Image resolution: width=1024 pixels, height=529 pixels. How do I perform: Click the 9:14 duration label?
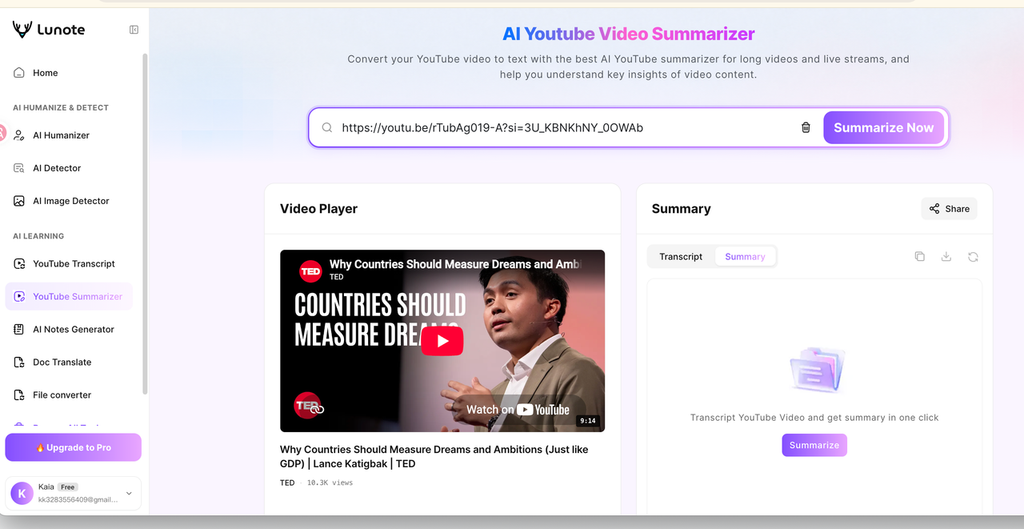pyautogui.click(x=588, y=421)
